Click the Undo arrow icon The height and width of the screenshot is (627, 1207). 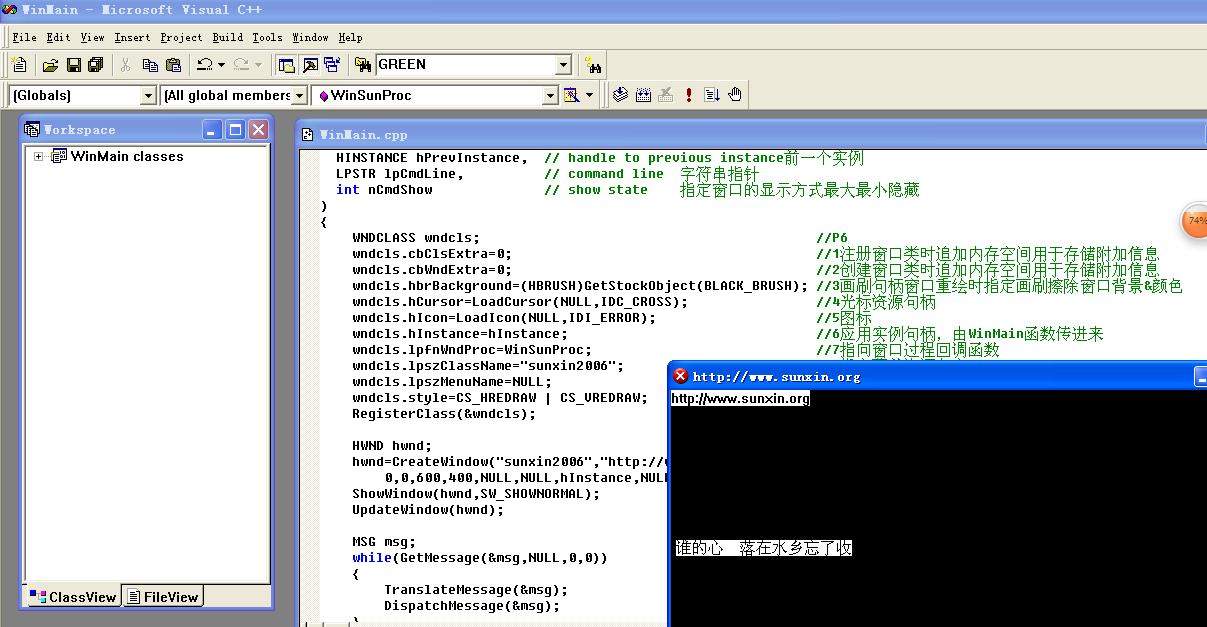(x=204, y=65)
